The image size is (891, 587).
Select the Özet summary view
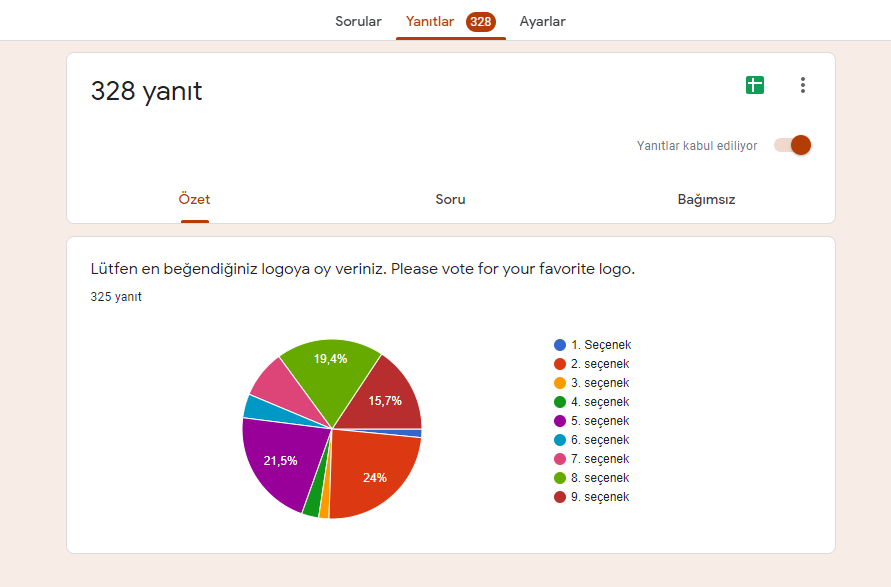(194, 199)
